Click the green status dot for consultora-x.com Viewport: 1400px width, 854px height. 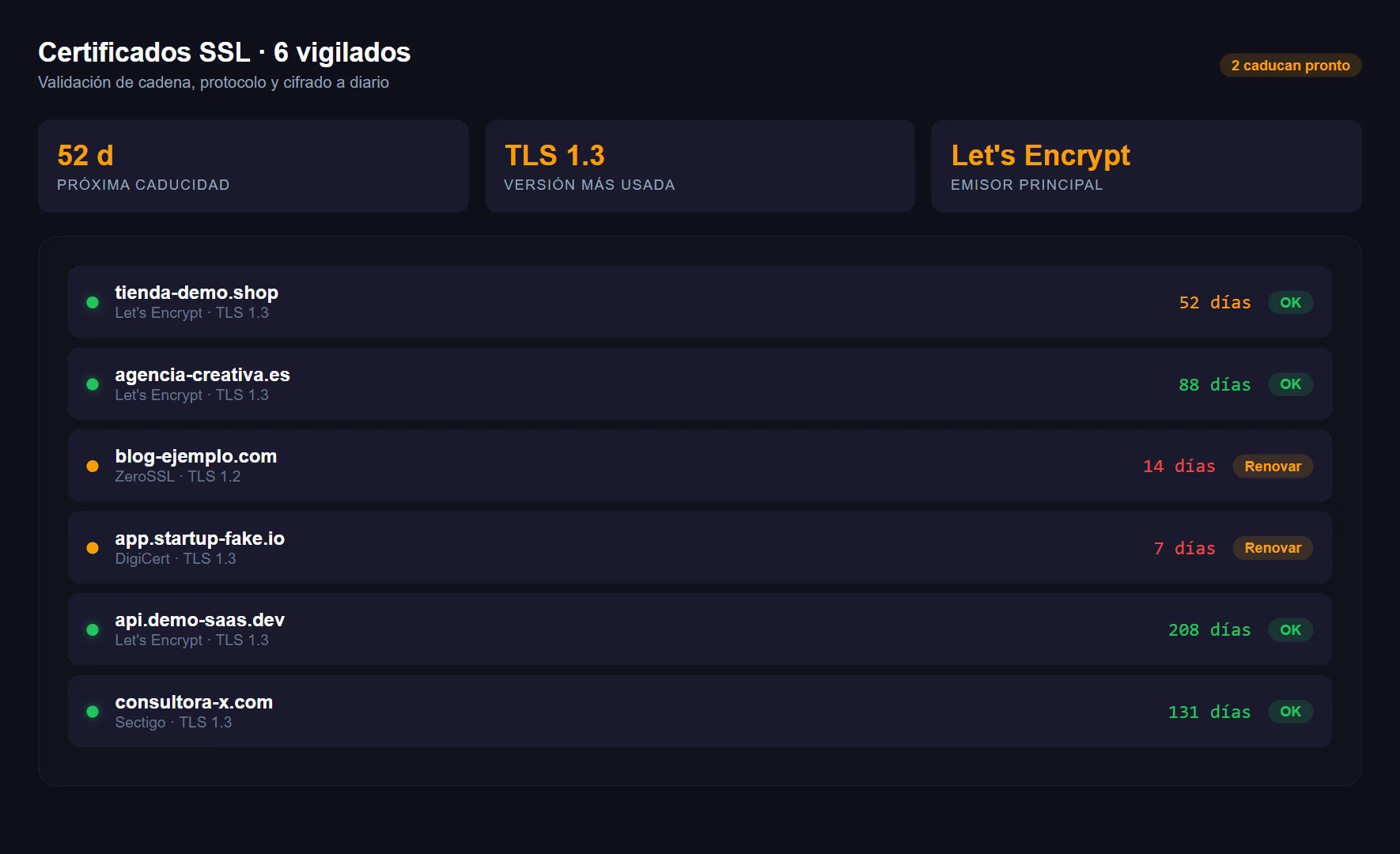(x=93, y=711)
